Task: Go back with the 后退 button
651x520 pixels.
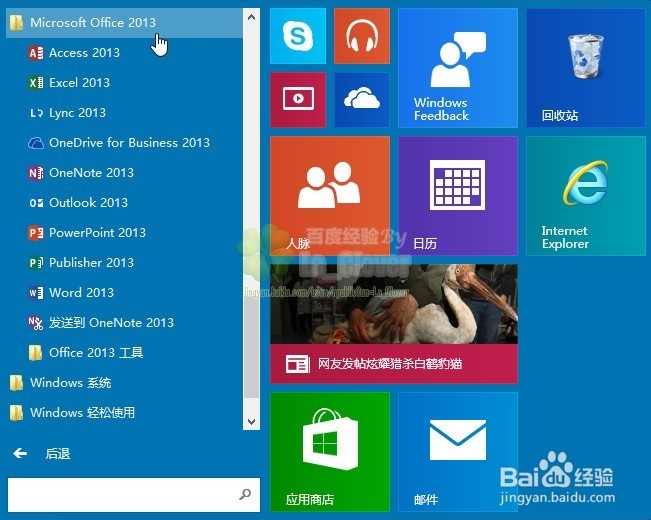Action: (41, 454)
